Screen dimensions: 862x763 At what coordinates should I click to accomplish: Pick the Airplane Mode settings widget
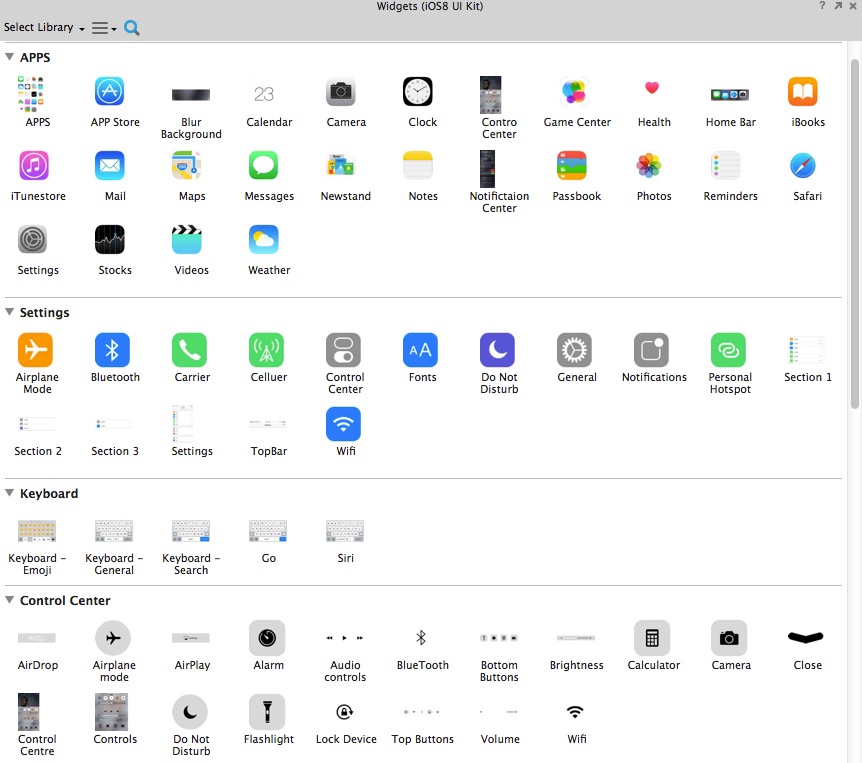(35, 350)
